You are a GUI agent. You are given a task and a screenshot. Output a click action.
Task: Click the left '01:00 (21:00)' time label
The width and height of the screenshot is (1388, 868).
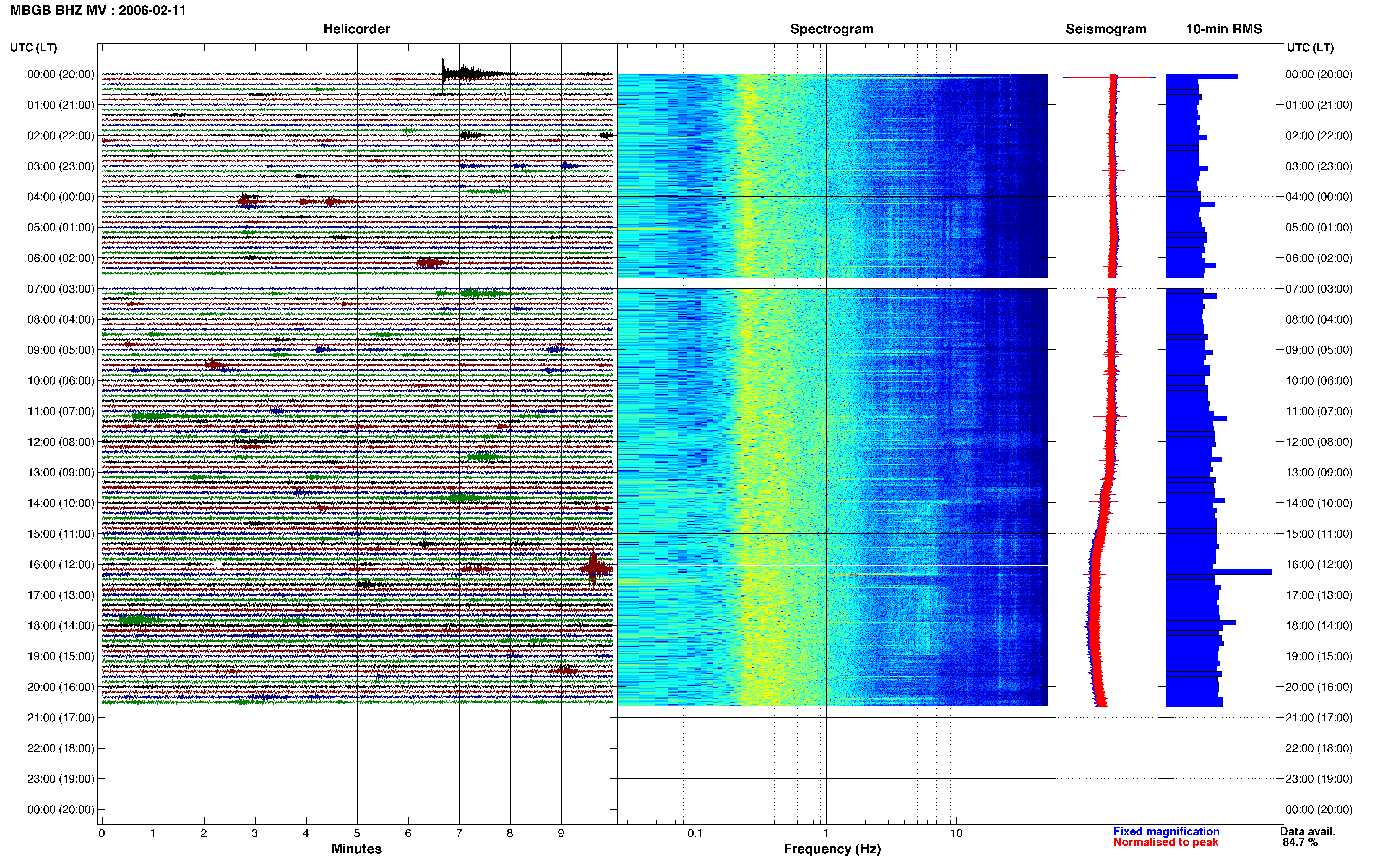click(x=61, y=105)
